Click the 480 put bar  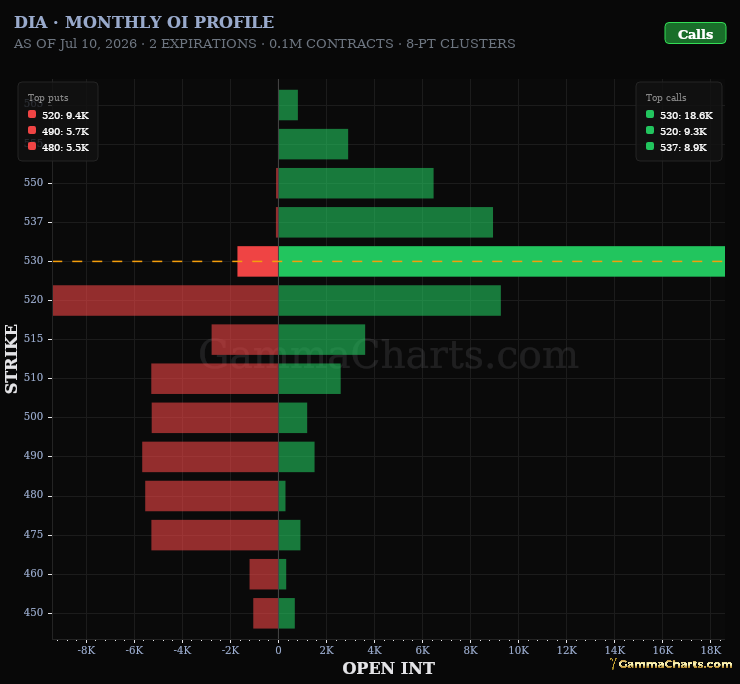tap(211, 496)
